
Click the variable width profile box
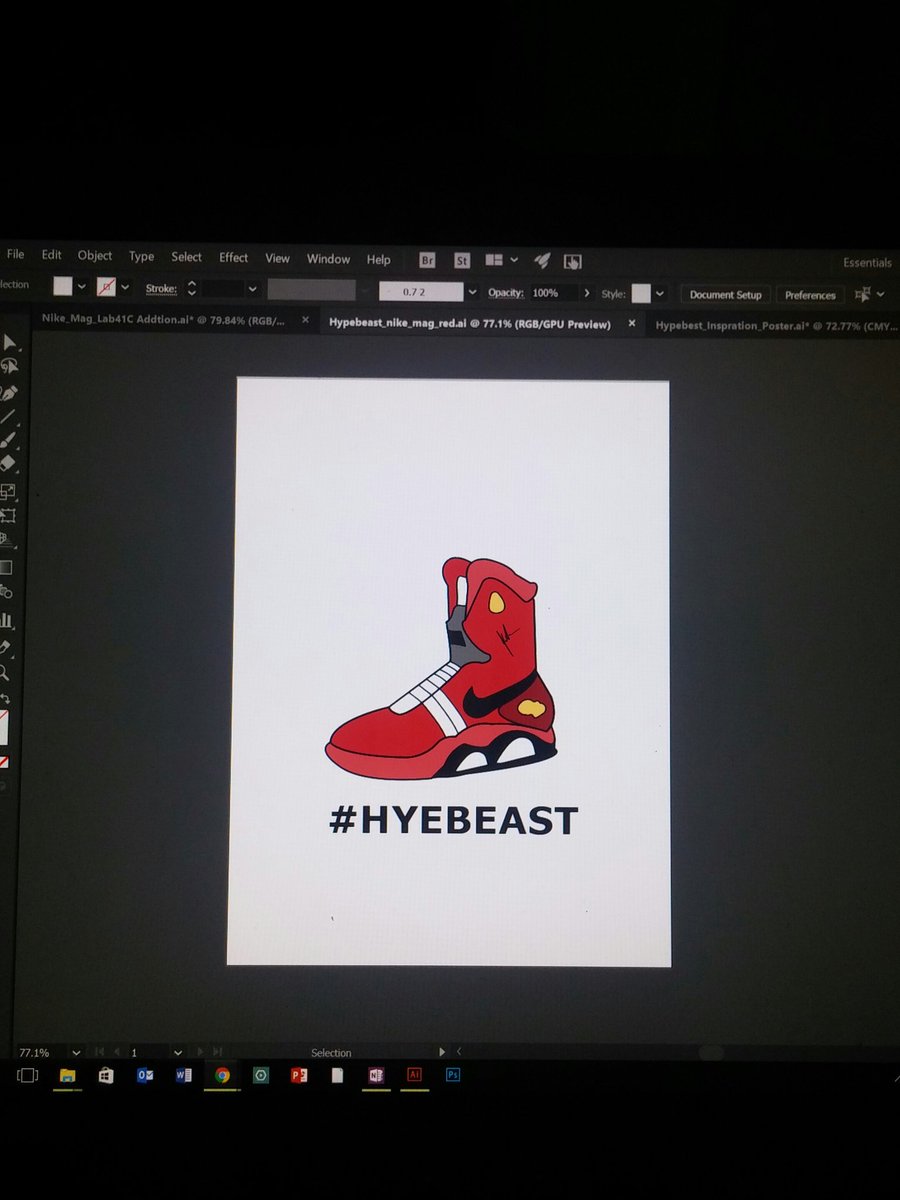point(311,290)
